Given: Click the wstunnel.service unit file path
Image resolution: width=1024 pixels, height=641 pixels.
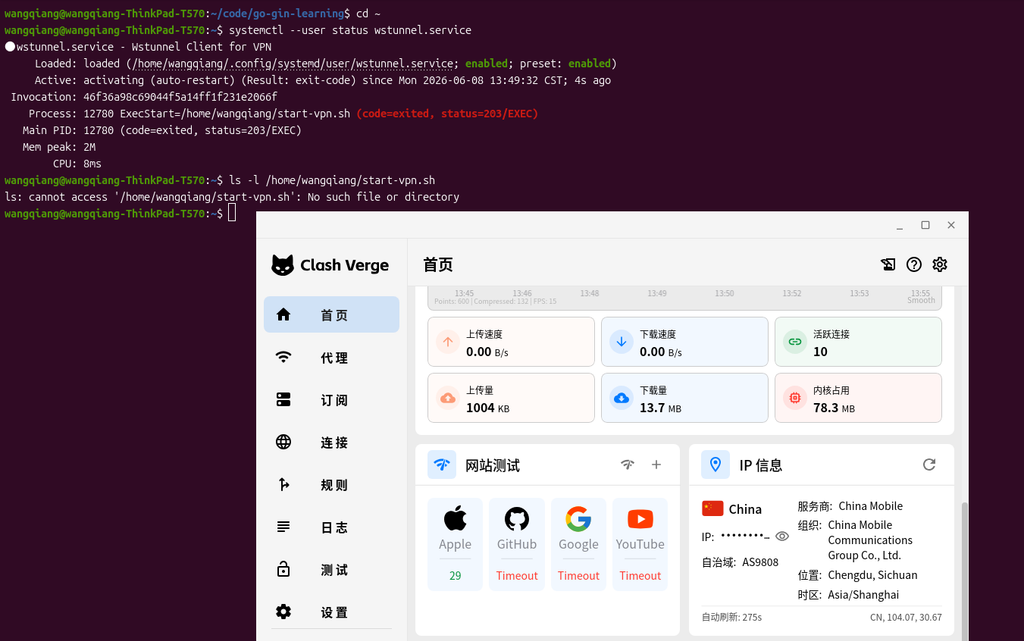Looking at the screenshot, I should [x=294, y=63].
